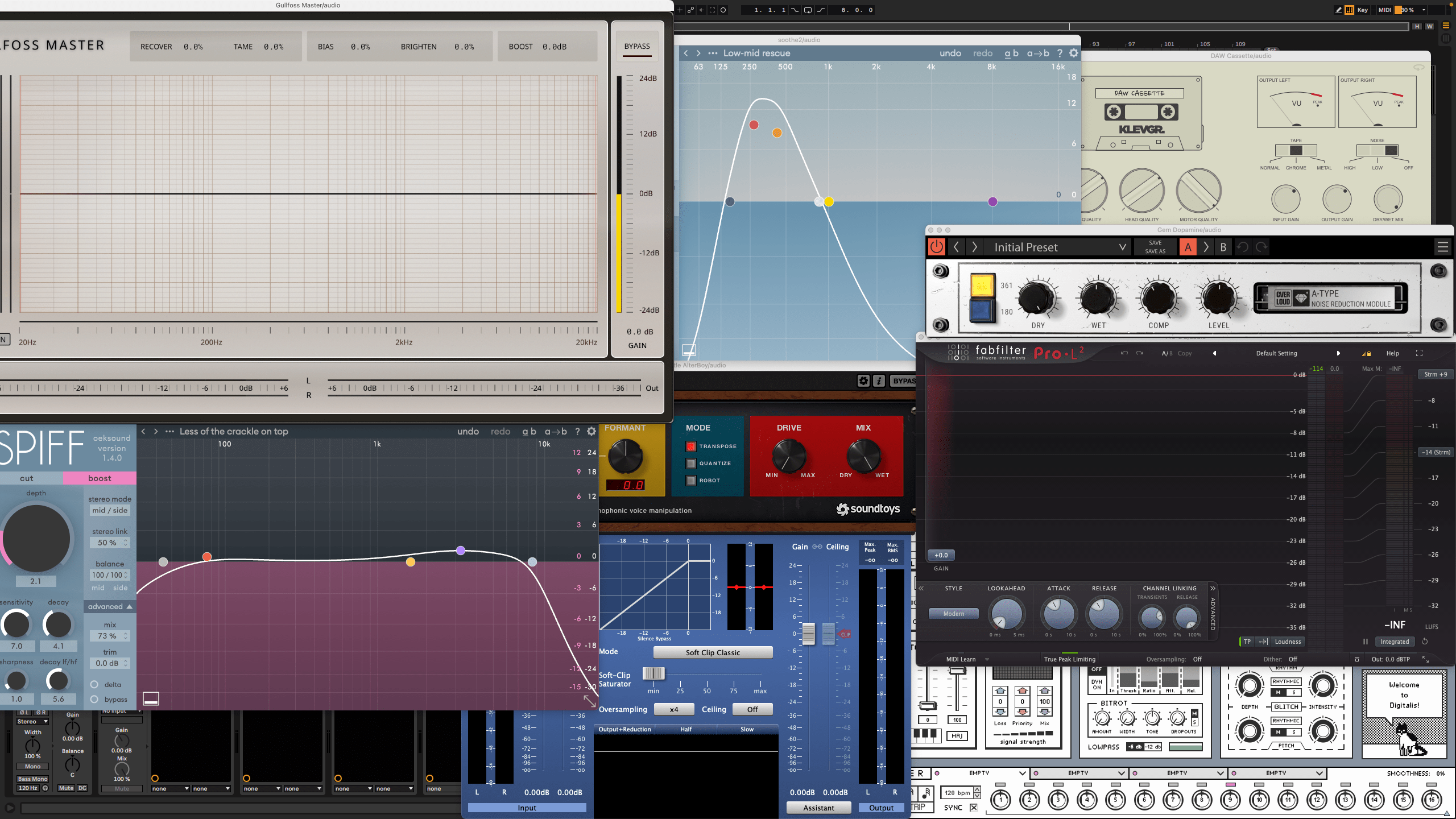
Task: Switch SPIFF to boost mode
Action: point(100,478)
